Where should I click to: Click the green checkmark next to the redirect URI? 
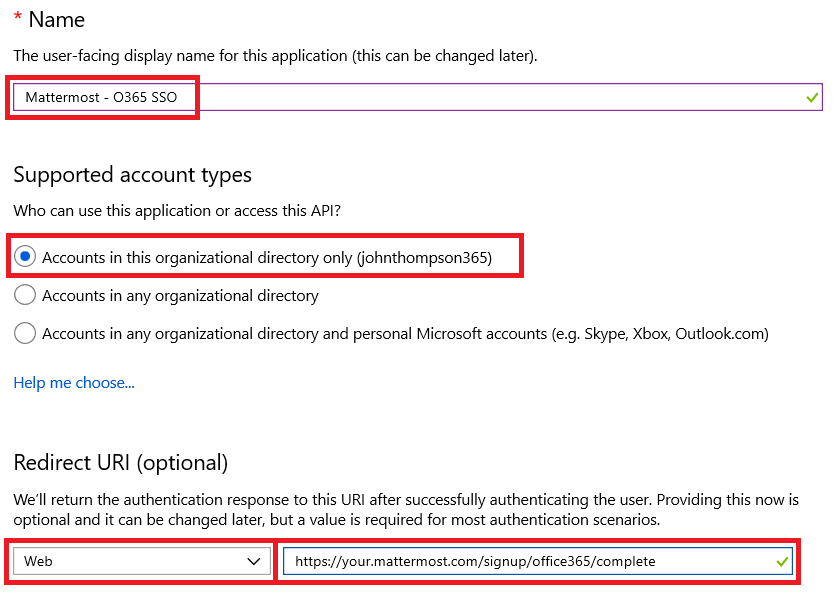780,561
